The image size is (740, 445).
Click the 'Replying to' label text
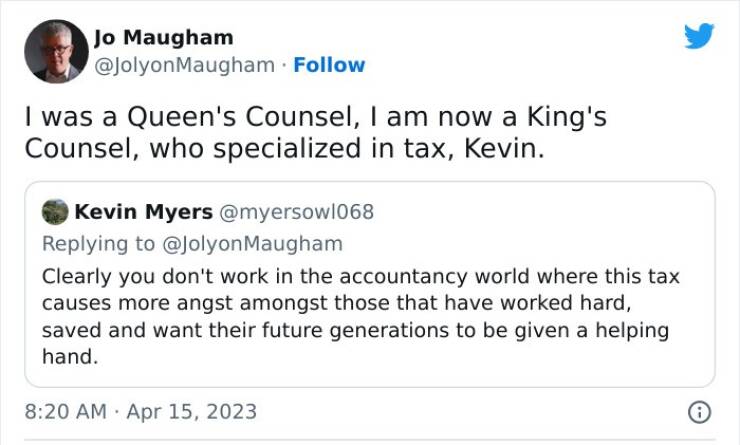[x=98, y=243]
